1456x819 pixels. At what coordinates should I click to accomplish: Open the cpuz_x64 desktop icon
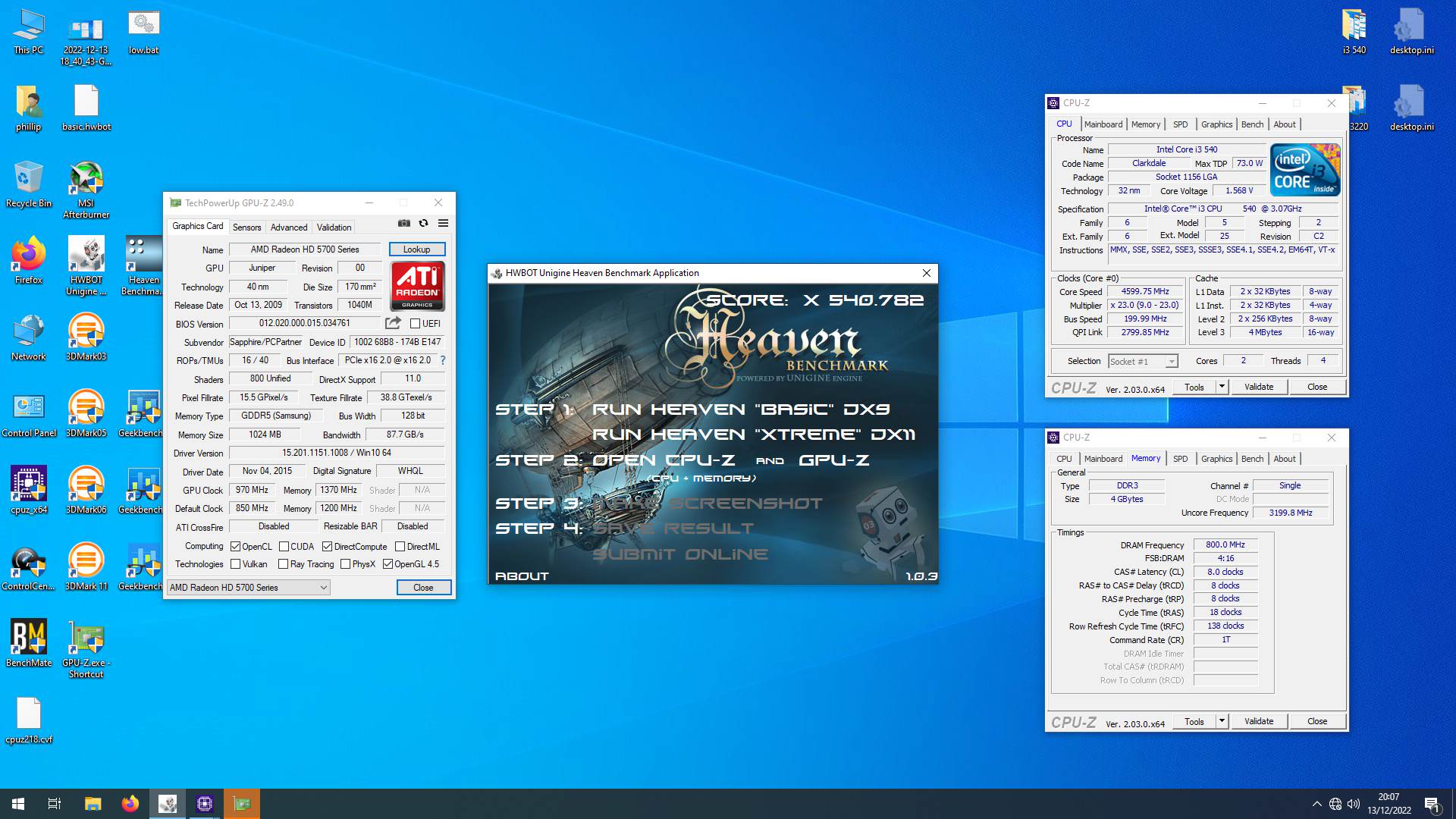pyautogui.click(x=29, y=491)
